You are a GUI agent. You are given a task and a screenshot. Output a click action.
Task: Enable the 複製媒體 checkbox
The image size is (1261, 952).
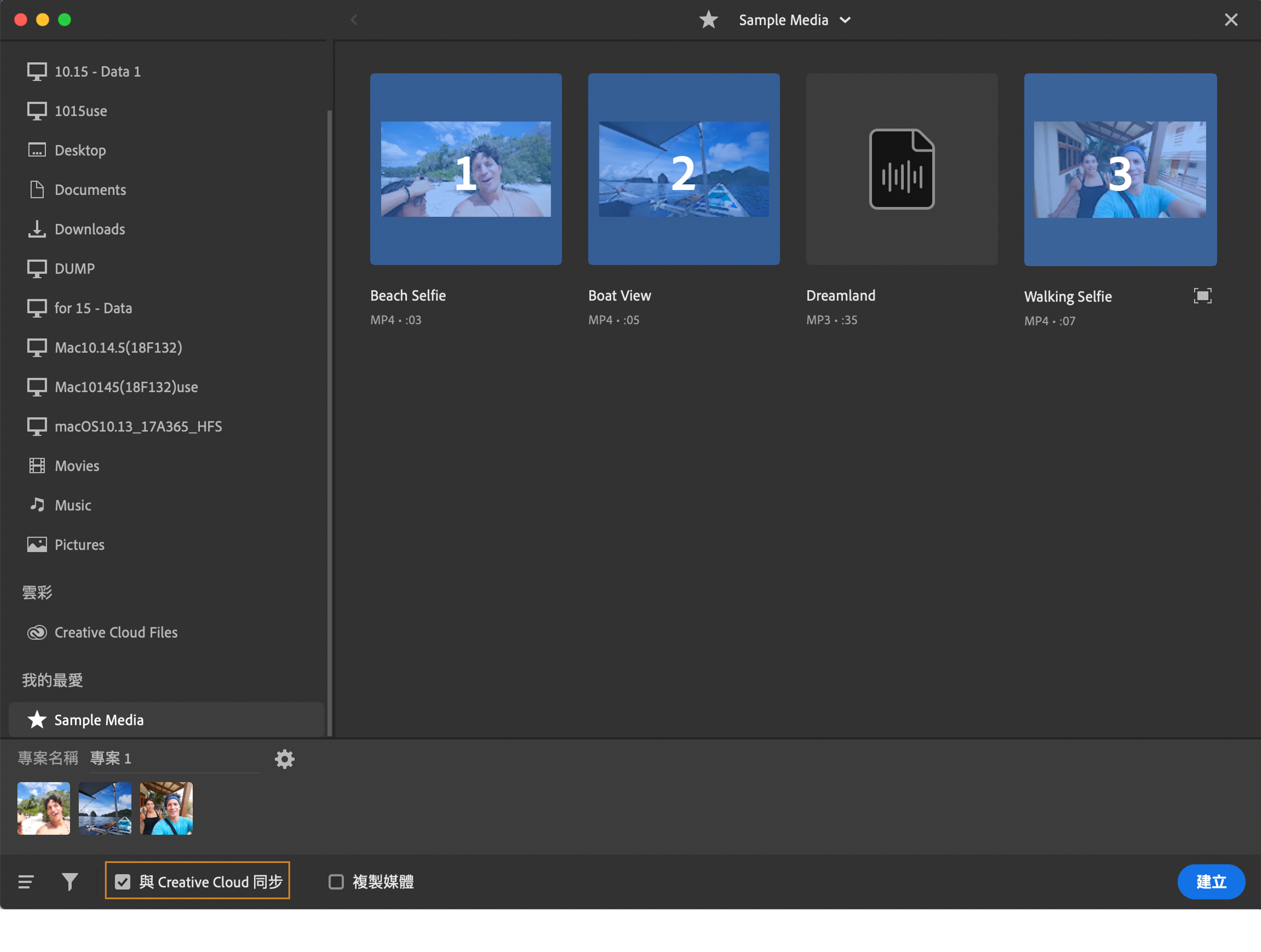click(336, 881)
